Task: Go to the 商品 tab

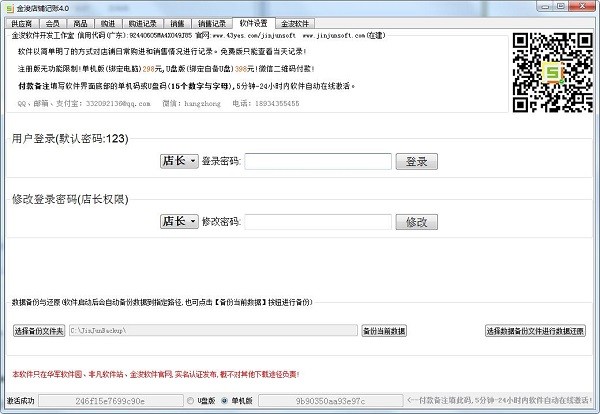Action: point(80,21)
